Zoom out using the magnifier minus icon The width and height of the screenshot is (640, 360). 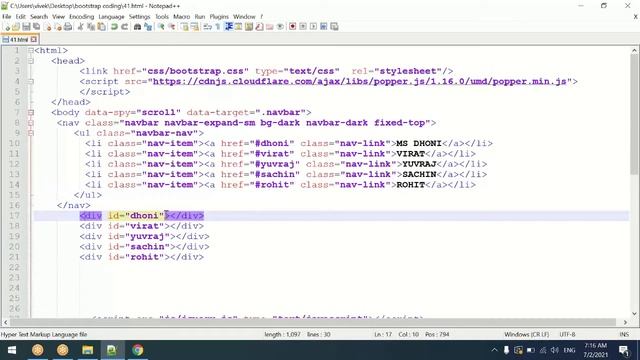pyautogui.click(x=172, y=27)
